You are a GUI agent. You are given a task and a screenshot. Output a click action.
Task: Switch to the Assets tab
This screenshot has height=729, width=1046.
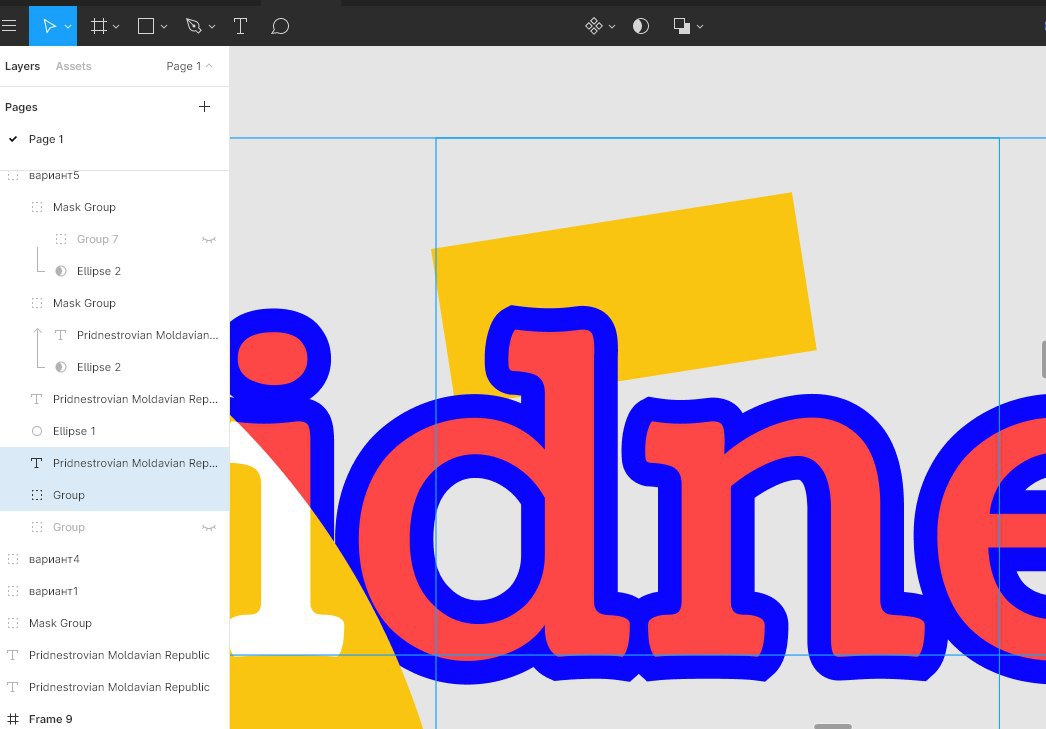click(73, 66)
